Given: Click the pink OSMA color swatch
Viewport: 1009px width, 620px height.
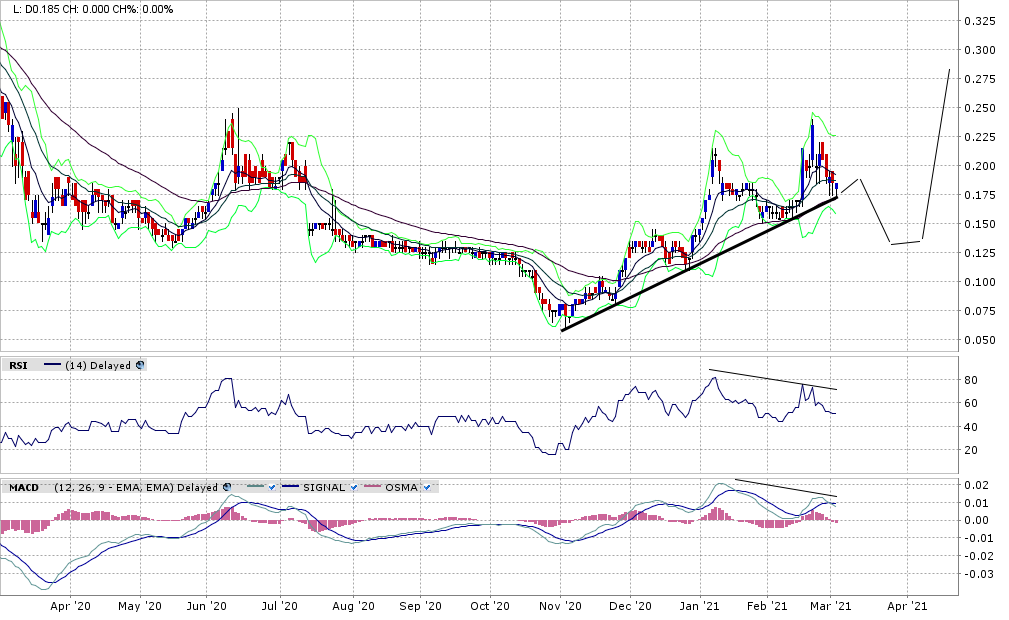Looking at the screenshot, I should (374, 487).
